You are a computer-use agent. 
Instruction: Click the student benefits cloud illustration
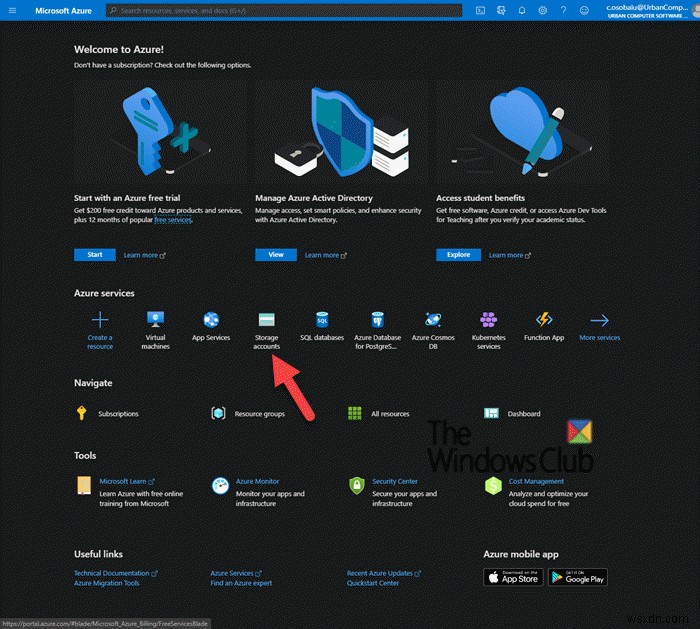tap(523, 132)
